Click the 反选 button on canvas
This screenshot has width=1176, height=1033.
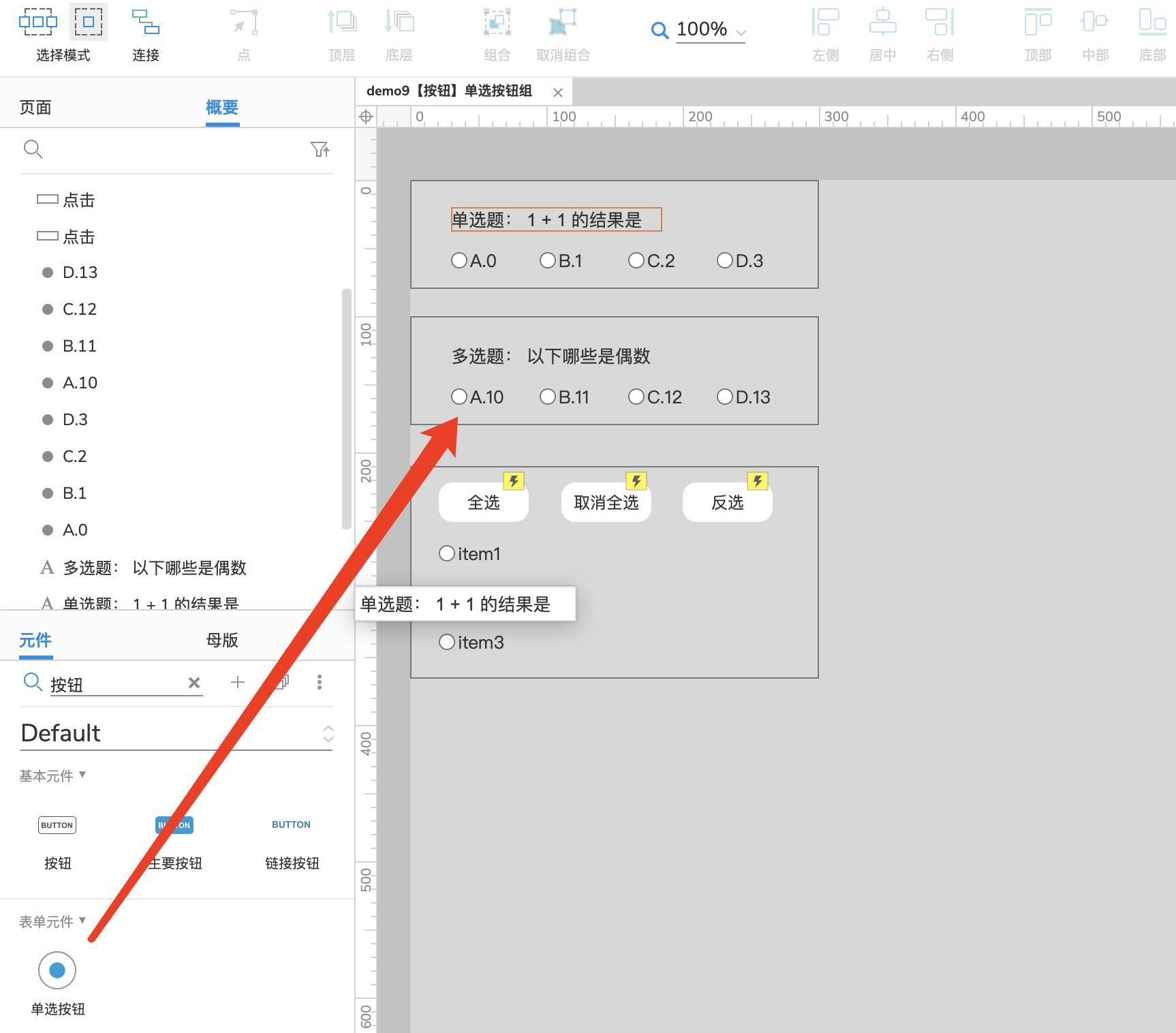point(728,502)
